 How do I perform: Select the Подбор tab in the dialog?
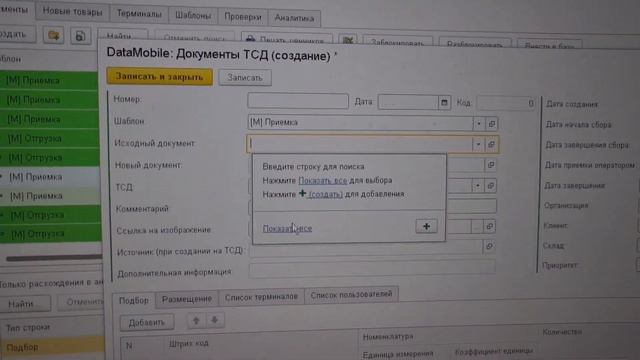(133, 300)
